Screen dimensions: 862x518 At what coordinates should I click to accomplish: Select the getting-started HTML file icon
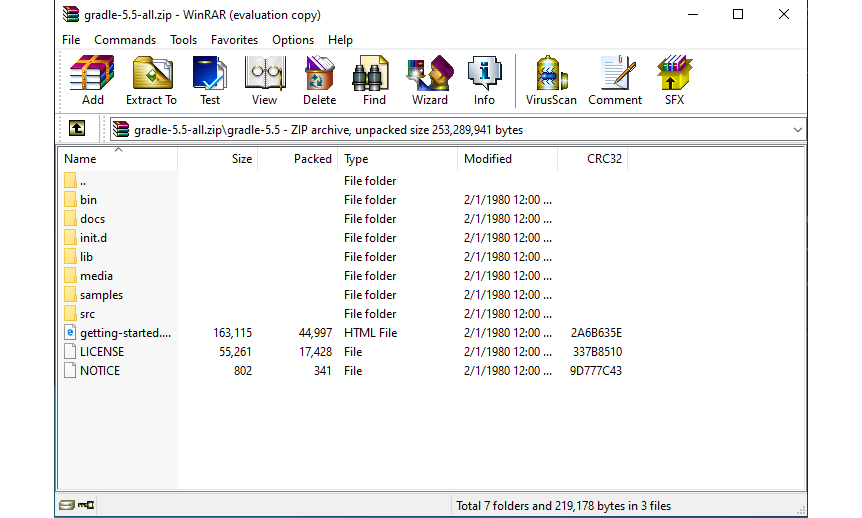pyautogui.click(x=70, y=332)
